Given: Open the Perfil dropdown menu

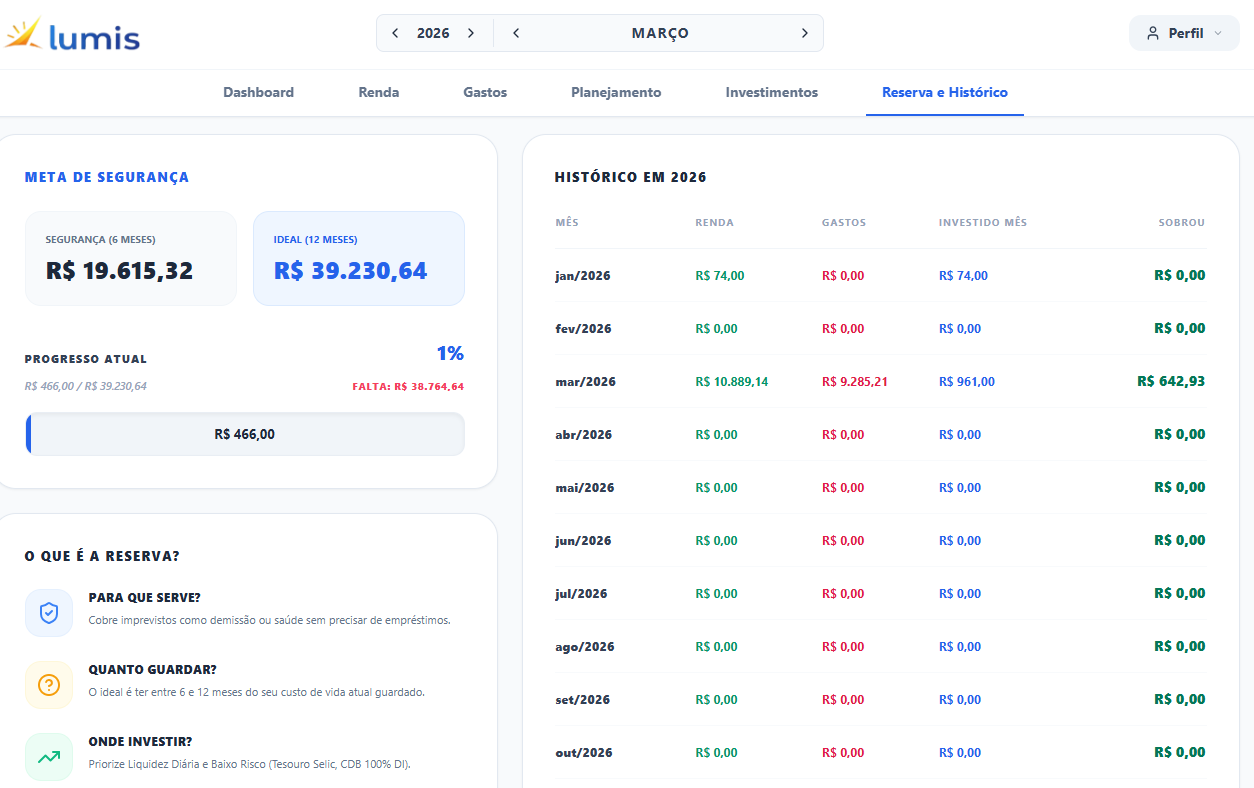Looking at the screenshot, I should tap(1184, 33).
